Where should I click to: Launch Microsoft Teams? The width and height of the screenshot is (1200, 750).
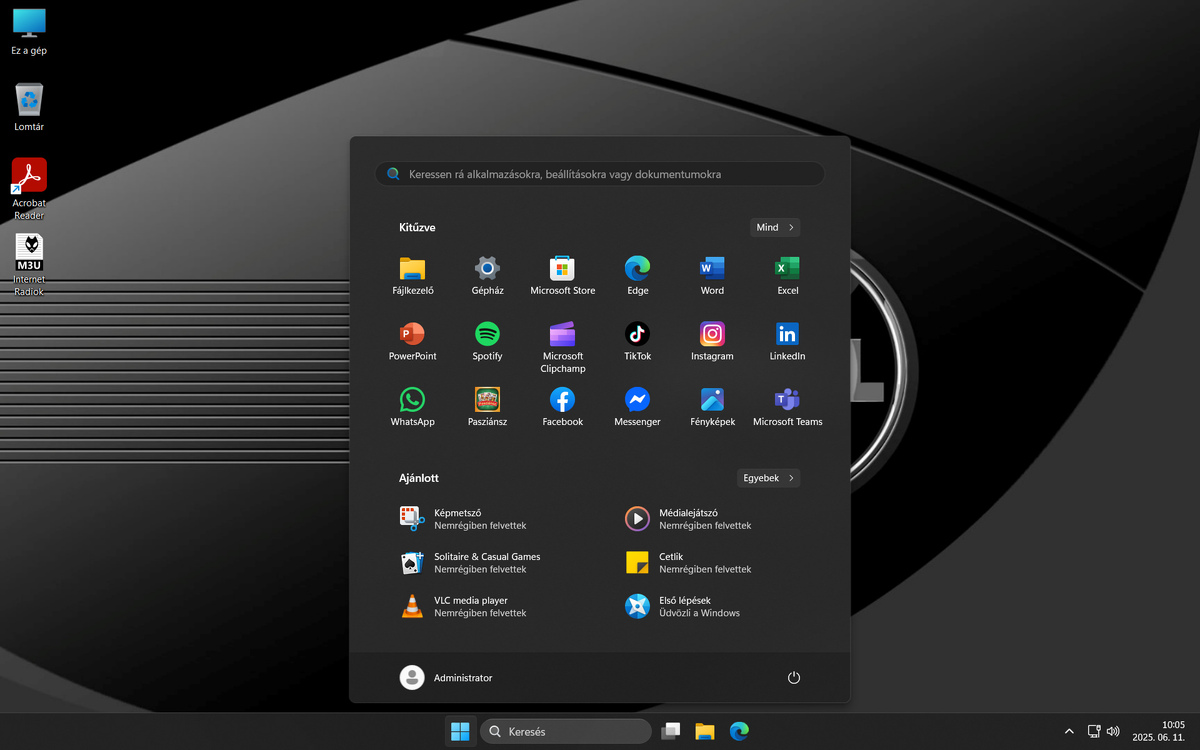tap(787, 407)
